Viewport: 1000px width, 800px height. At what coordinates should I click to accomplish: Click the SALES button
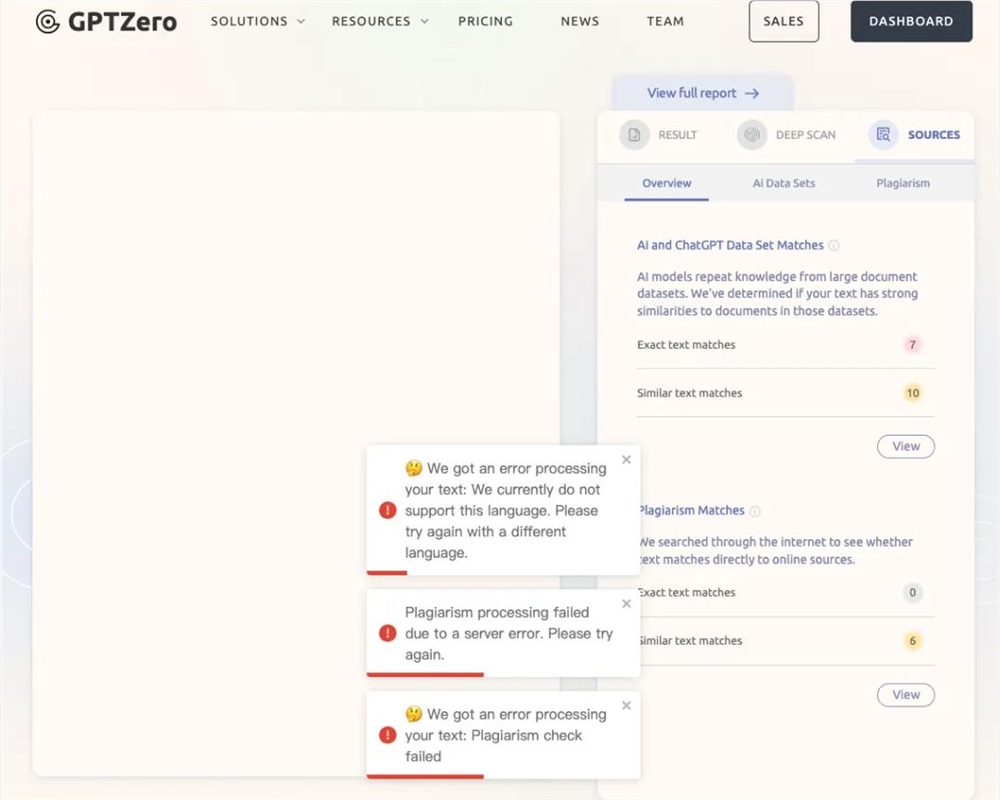coord(784,21)
